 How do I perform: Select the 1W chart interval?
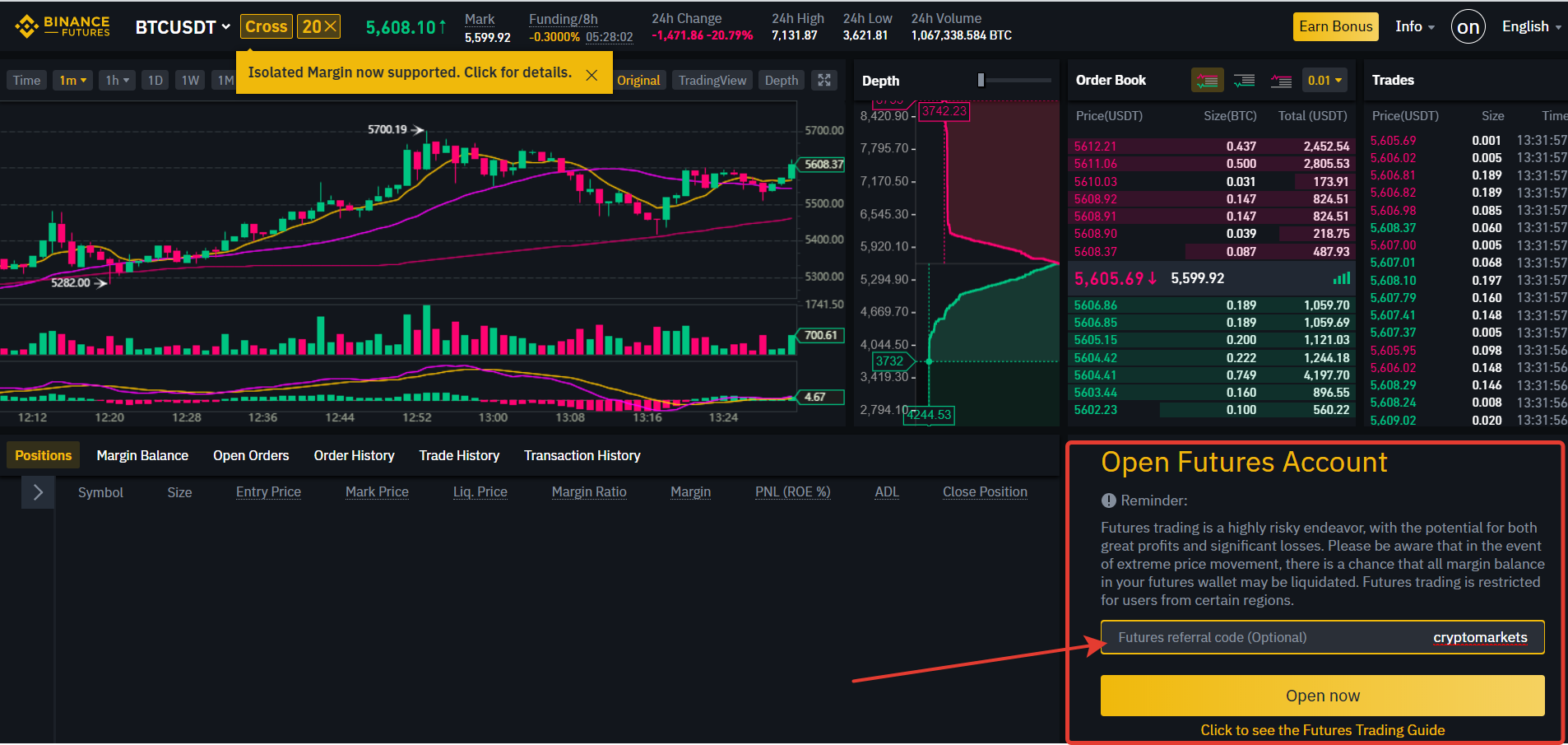(190, 80)
